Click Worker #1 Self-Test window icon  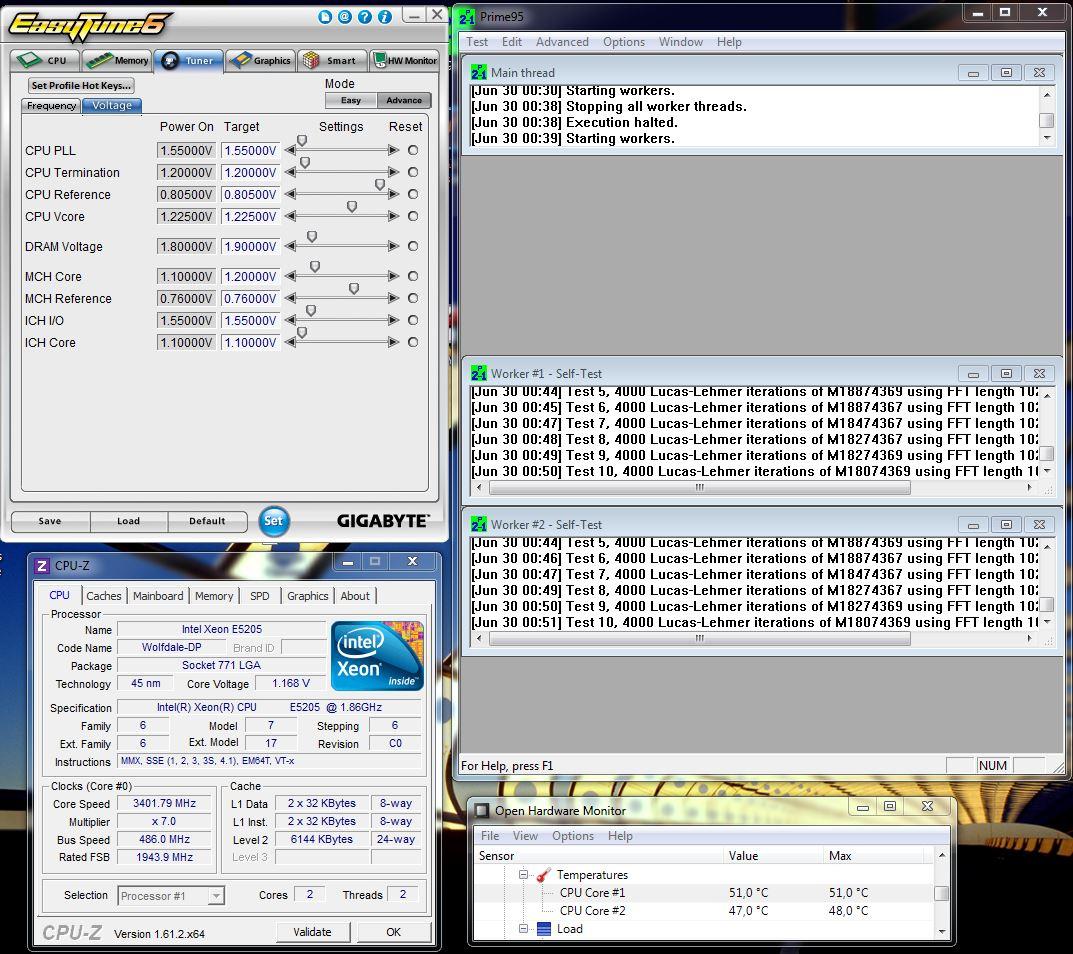click(x=478, y=374)
